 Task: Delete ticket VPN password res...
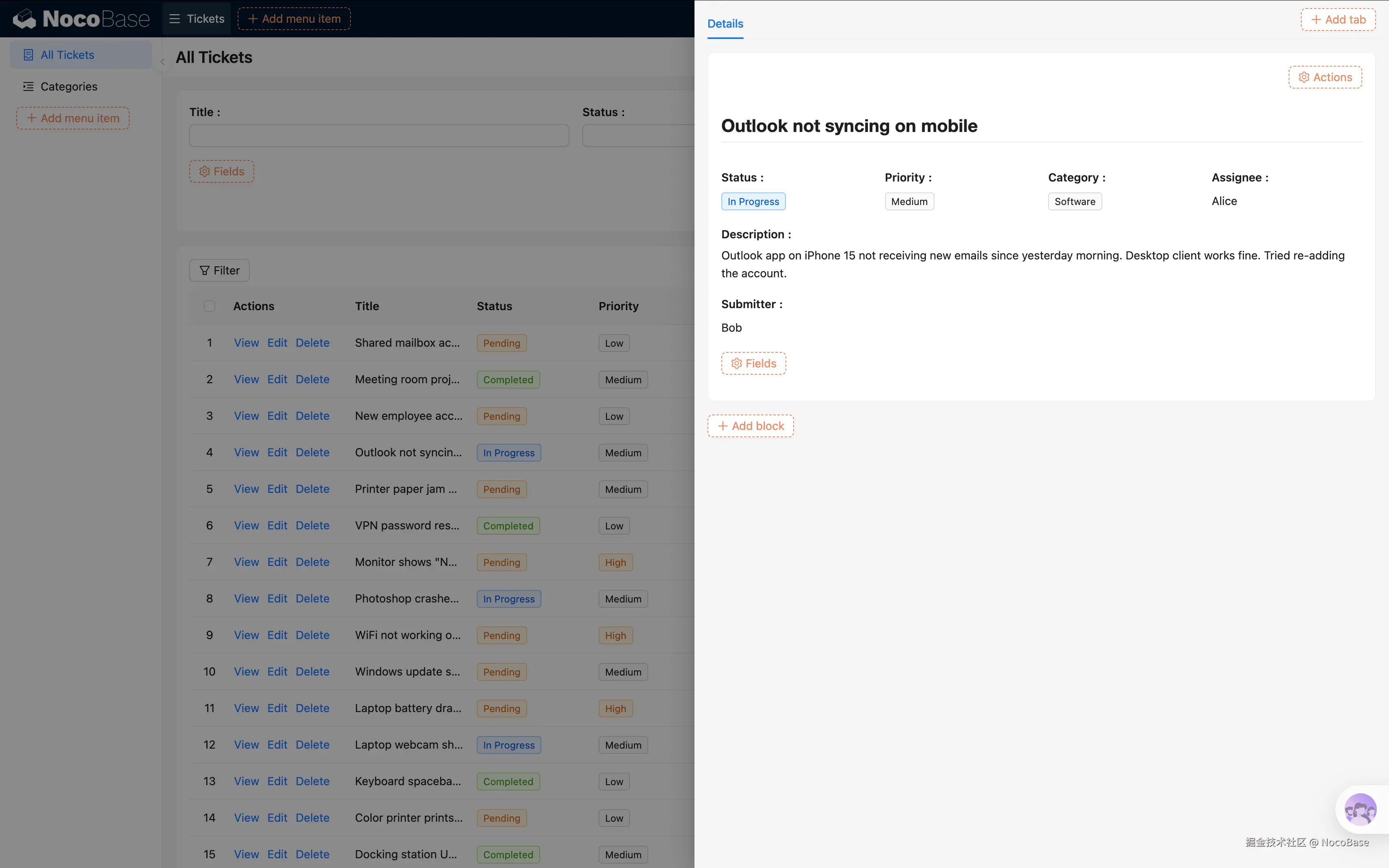(312, 526)
